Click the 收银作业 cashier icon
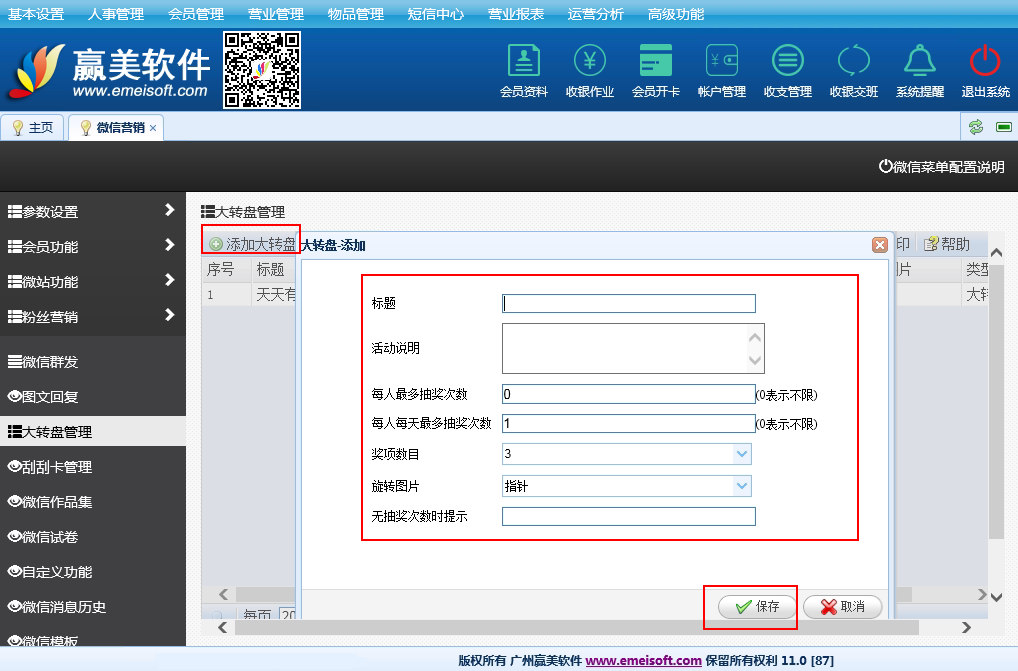The height and width of the screenshot is (671, 1018). tap(589, 62)
